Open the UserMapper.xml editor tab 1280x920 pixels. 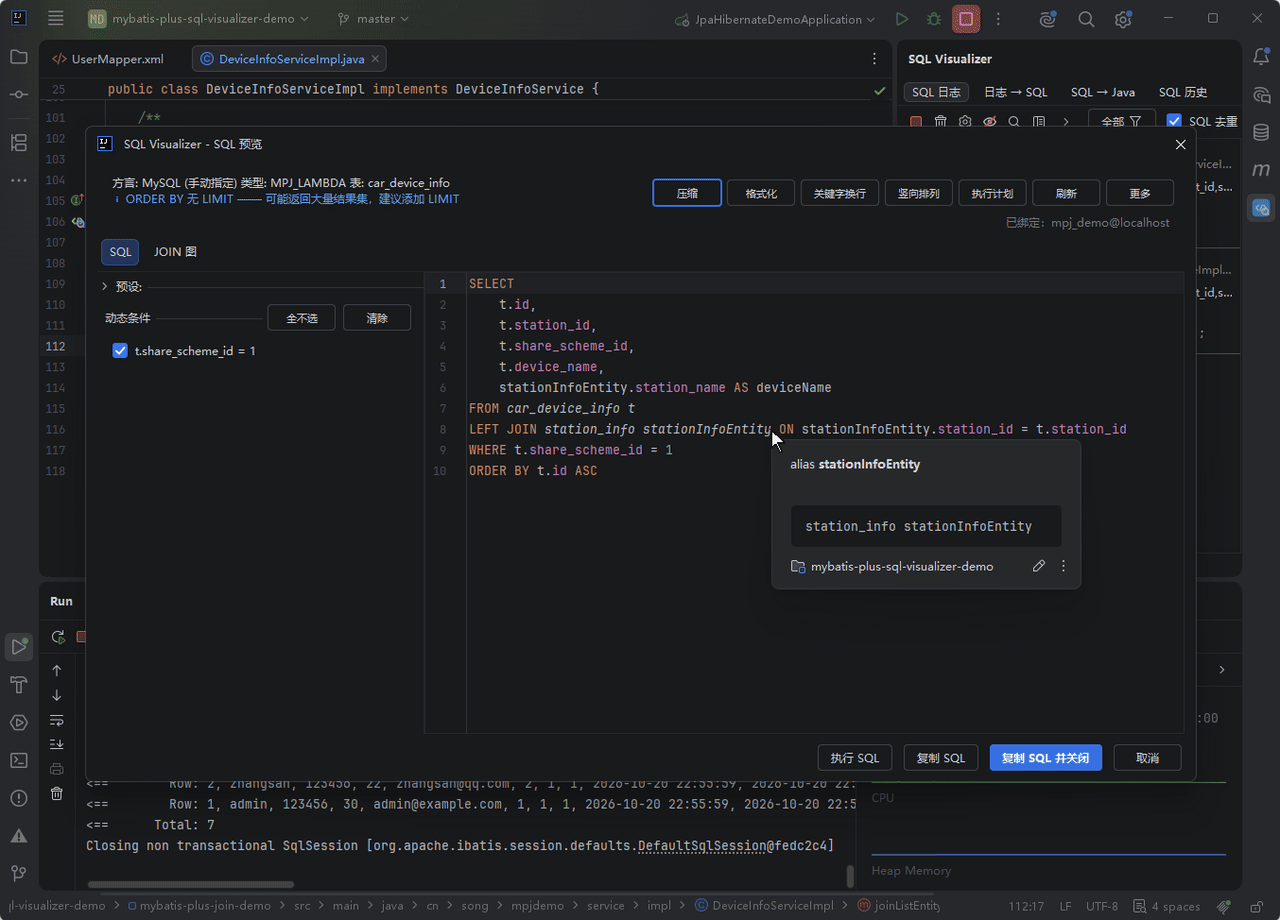tap(108, 59)
